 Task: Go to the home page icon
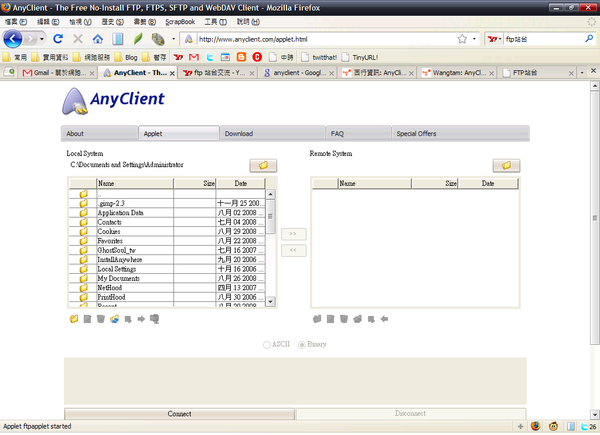[98, 39]
